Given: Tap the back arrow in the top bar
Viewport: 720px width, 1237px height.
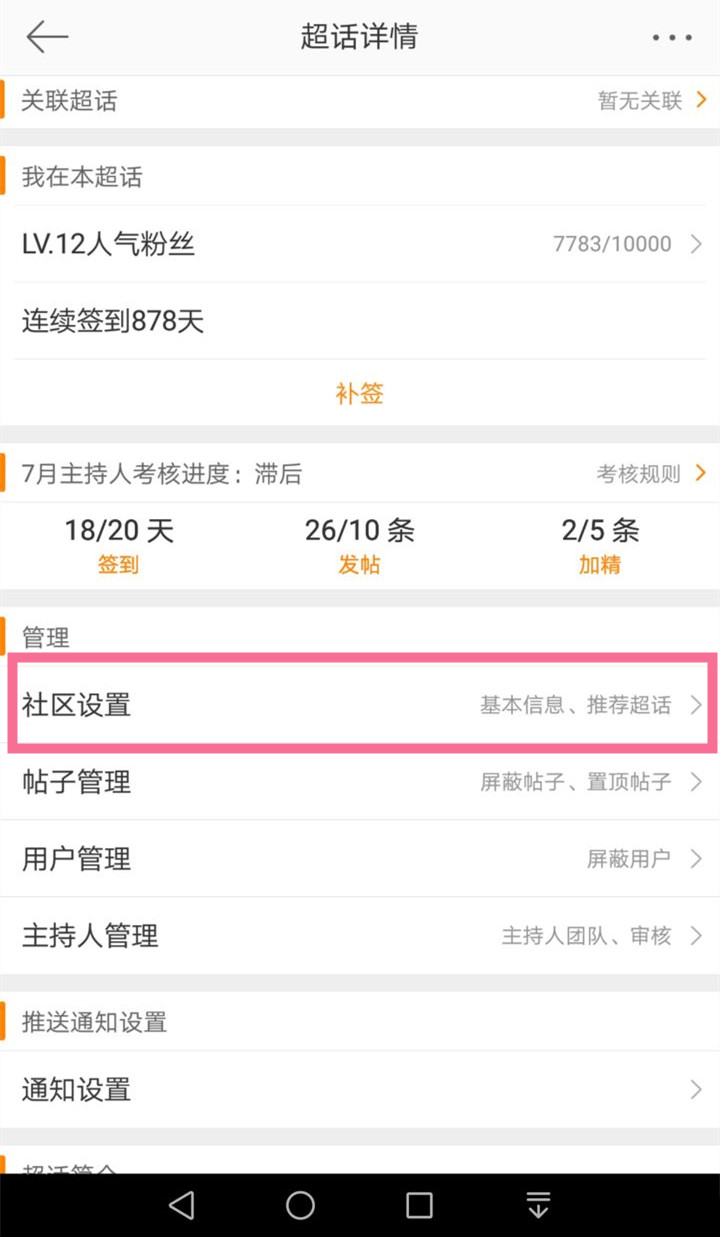Looking at the screenshot, I should point(46,37).
